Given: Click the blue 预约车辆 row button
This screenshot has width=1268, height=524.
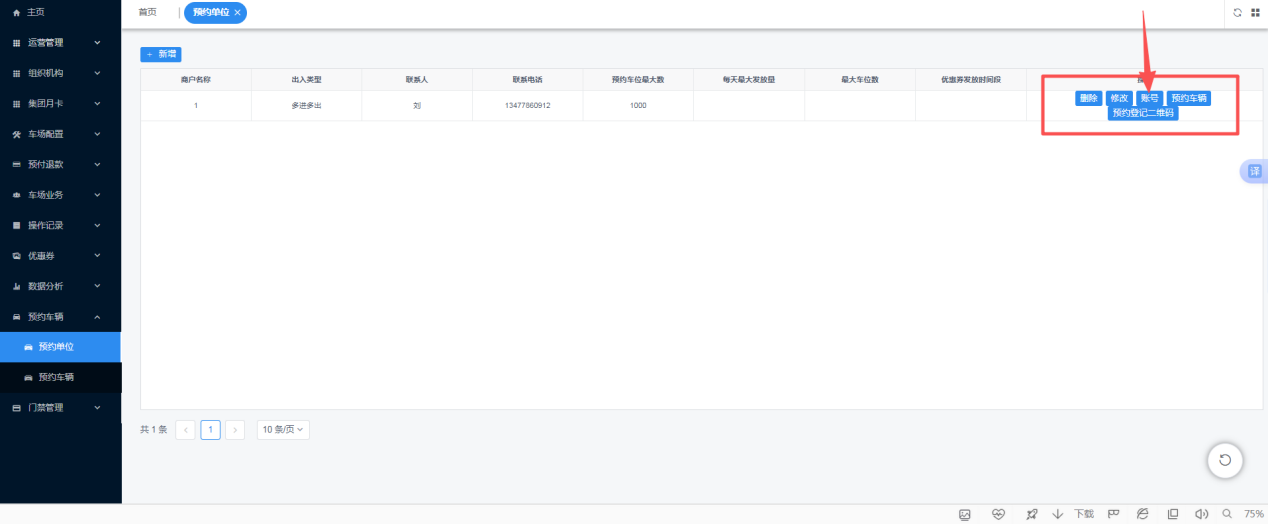Looking at the screenshot, I should 1190,98.
